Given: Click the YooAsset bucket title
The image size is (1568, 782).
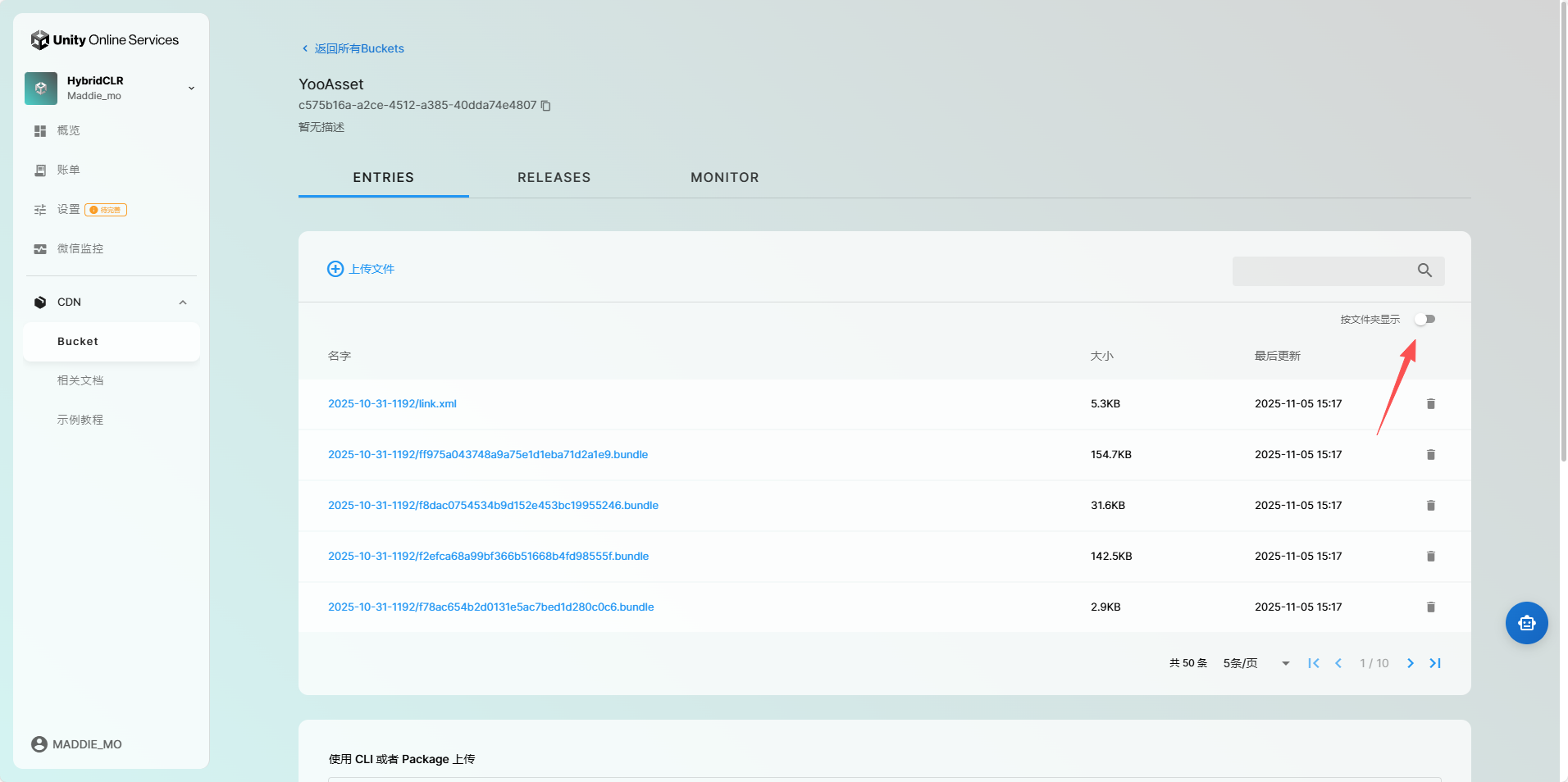Looking at the screenshot, I should pyautogui.click(x=331, y=84).
